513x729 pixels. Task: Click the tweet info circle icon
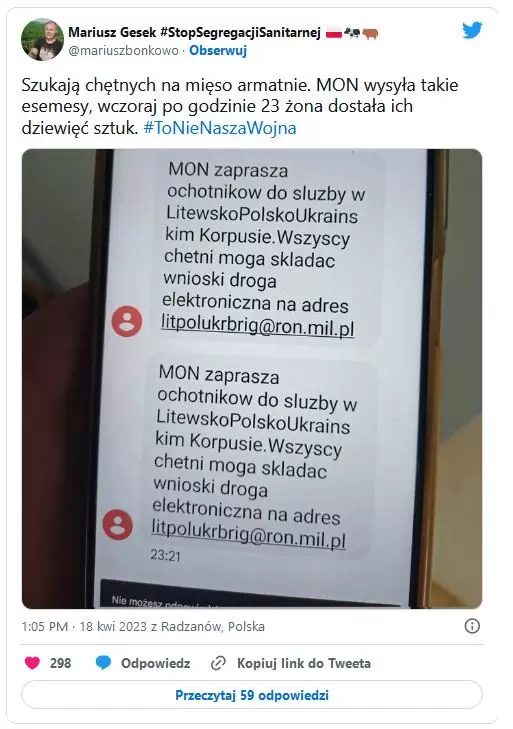(x=472, y=626)
